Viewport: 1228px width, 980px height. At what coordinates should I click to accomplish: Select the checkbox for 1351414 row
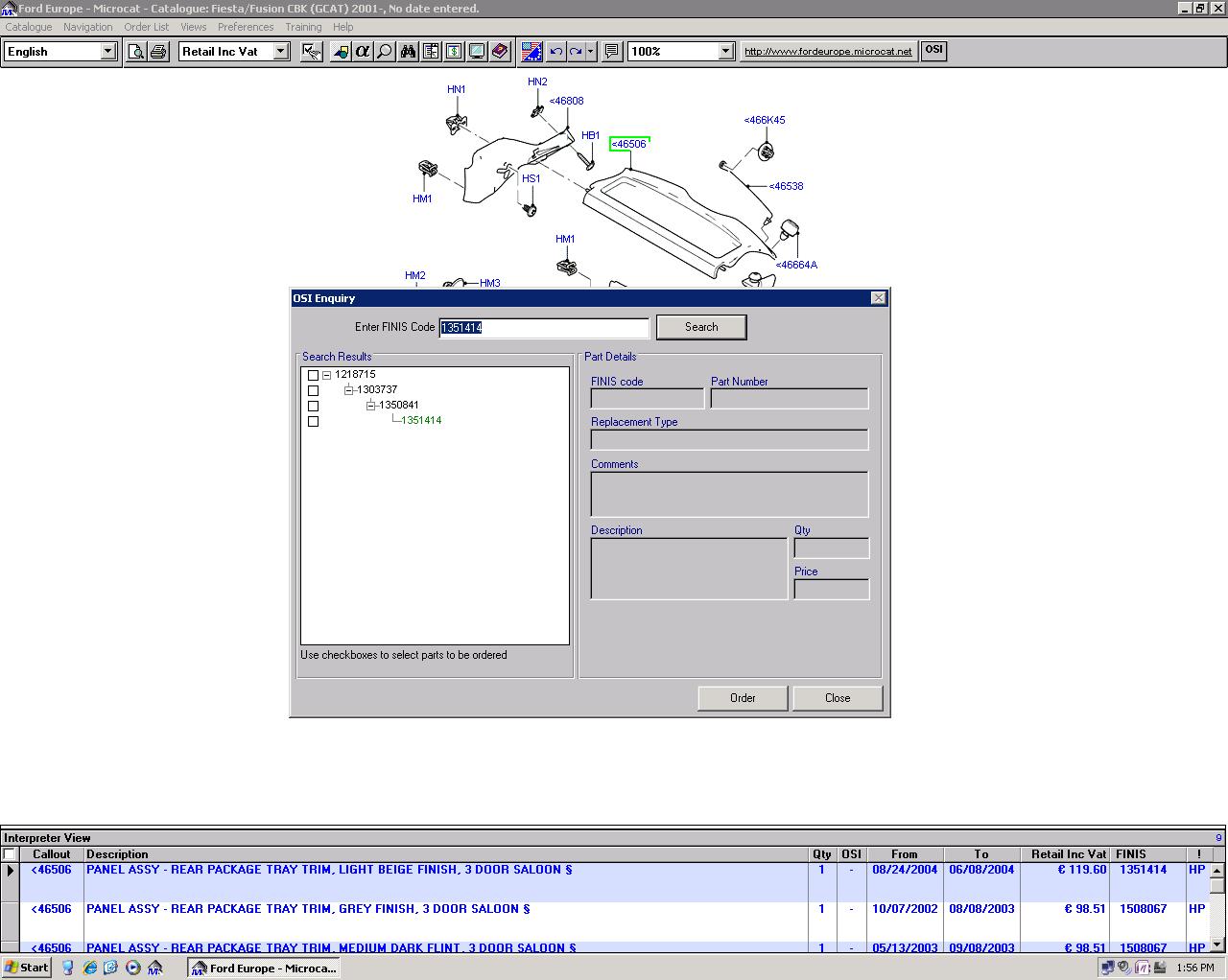313,421
